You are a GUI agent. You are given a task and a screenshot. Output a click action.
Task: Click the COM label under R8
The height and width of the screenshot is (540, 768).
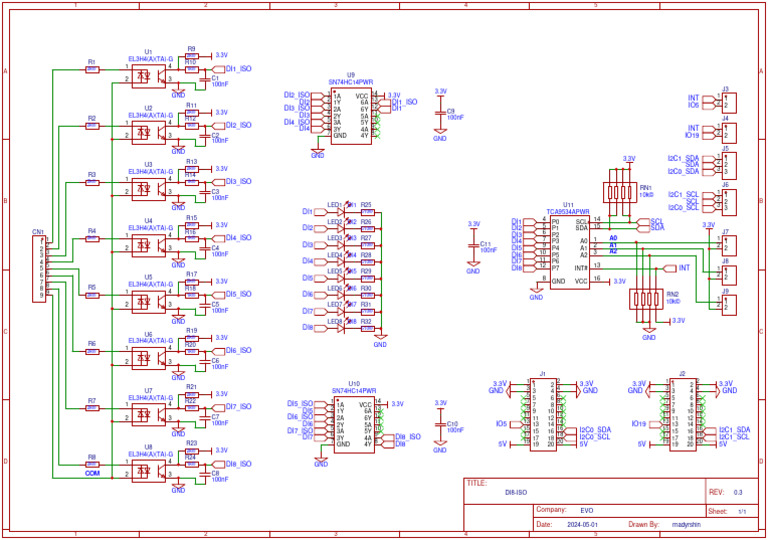pyautogui.click(x=92, y=472)
